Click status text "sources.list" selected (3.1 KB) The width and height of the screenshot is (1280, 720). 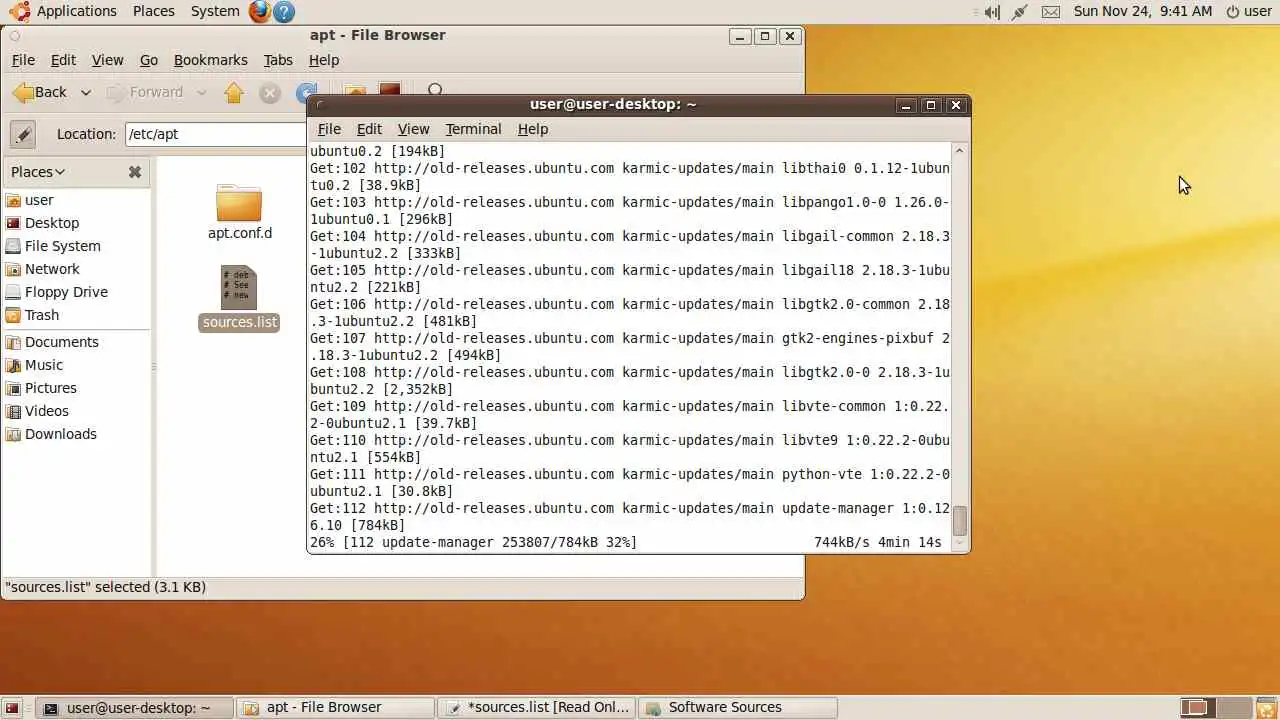tap(105, 587)
